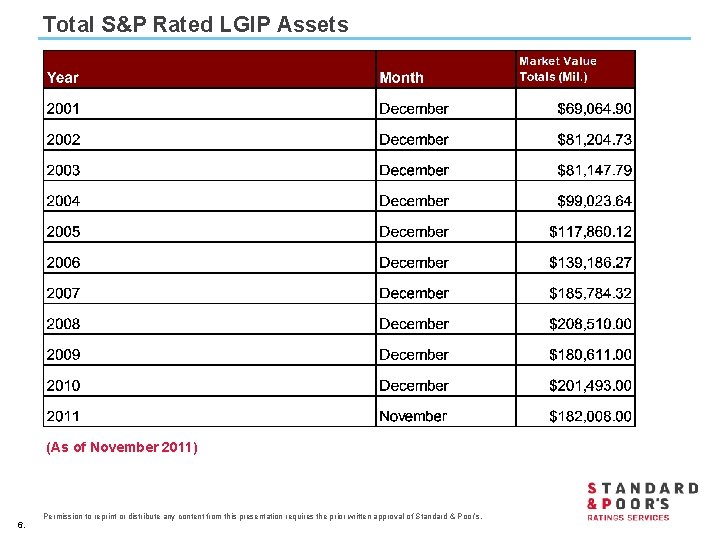Screen dimensions: 720x540
Task: Select the 2009 year cell
Action: 63,355
